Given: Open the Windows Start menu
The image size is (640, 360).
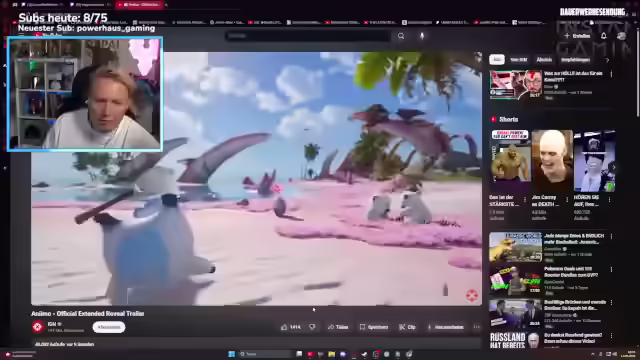Looking at the screenshot, I should [231, 354].
